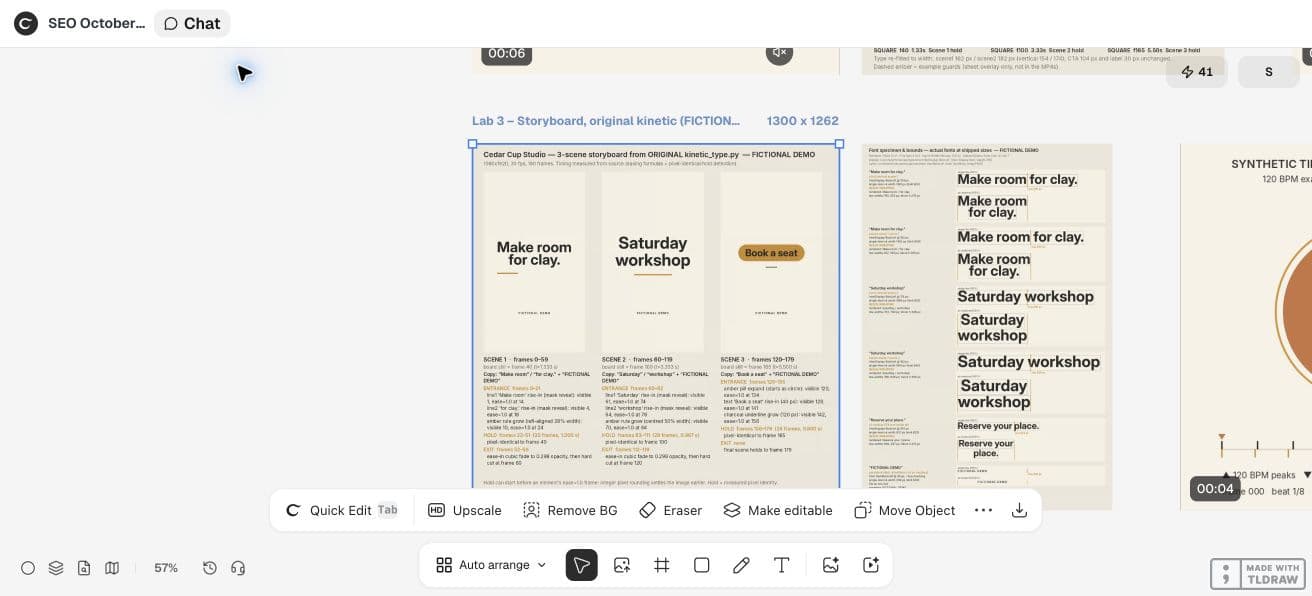This screenshot has width=1312, height=596.
Task: Open the 57% zoom level control
Action: (166, 568)
